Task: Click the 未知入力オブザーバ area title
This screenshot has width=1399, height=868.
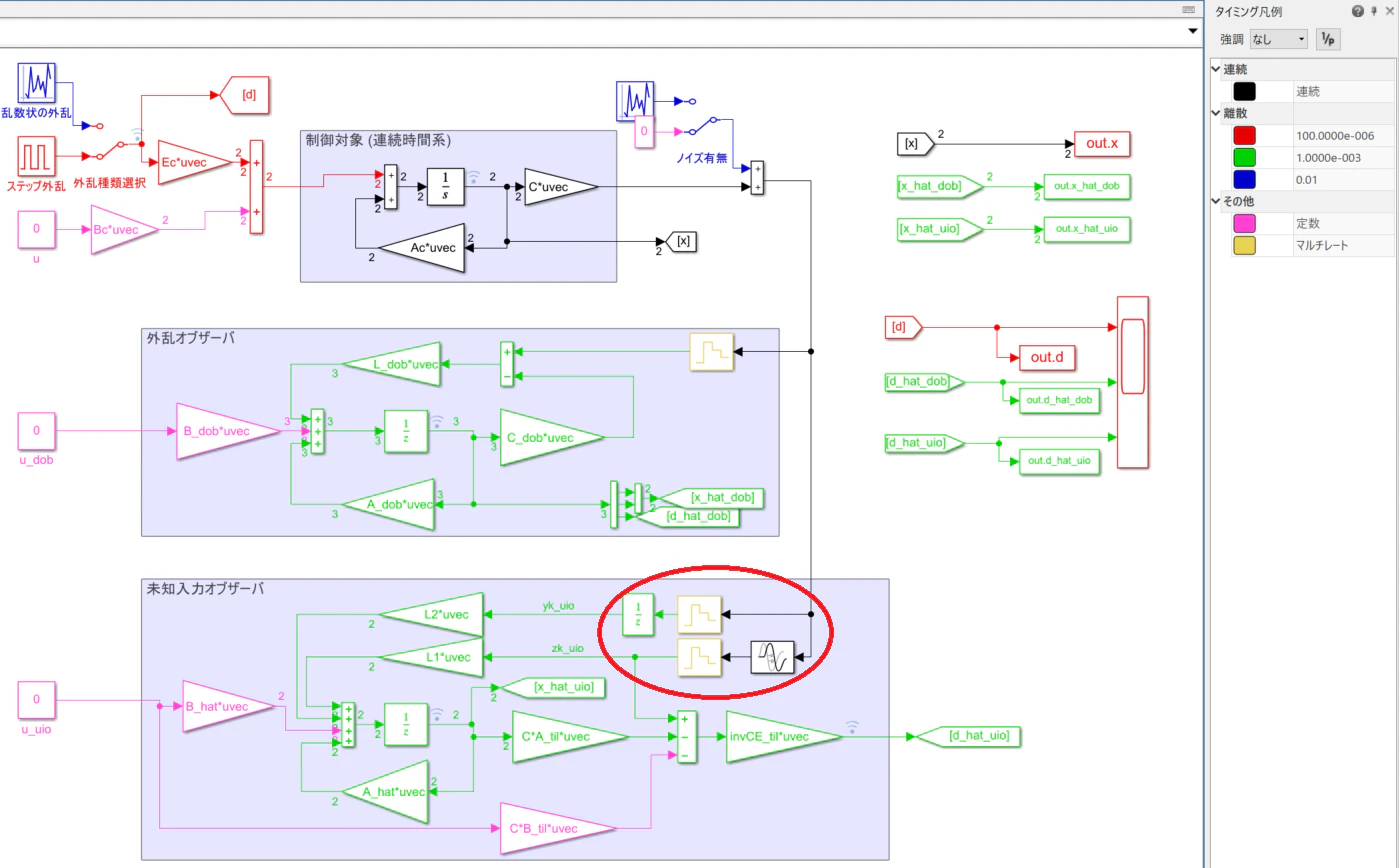Action: point(205,589)
